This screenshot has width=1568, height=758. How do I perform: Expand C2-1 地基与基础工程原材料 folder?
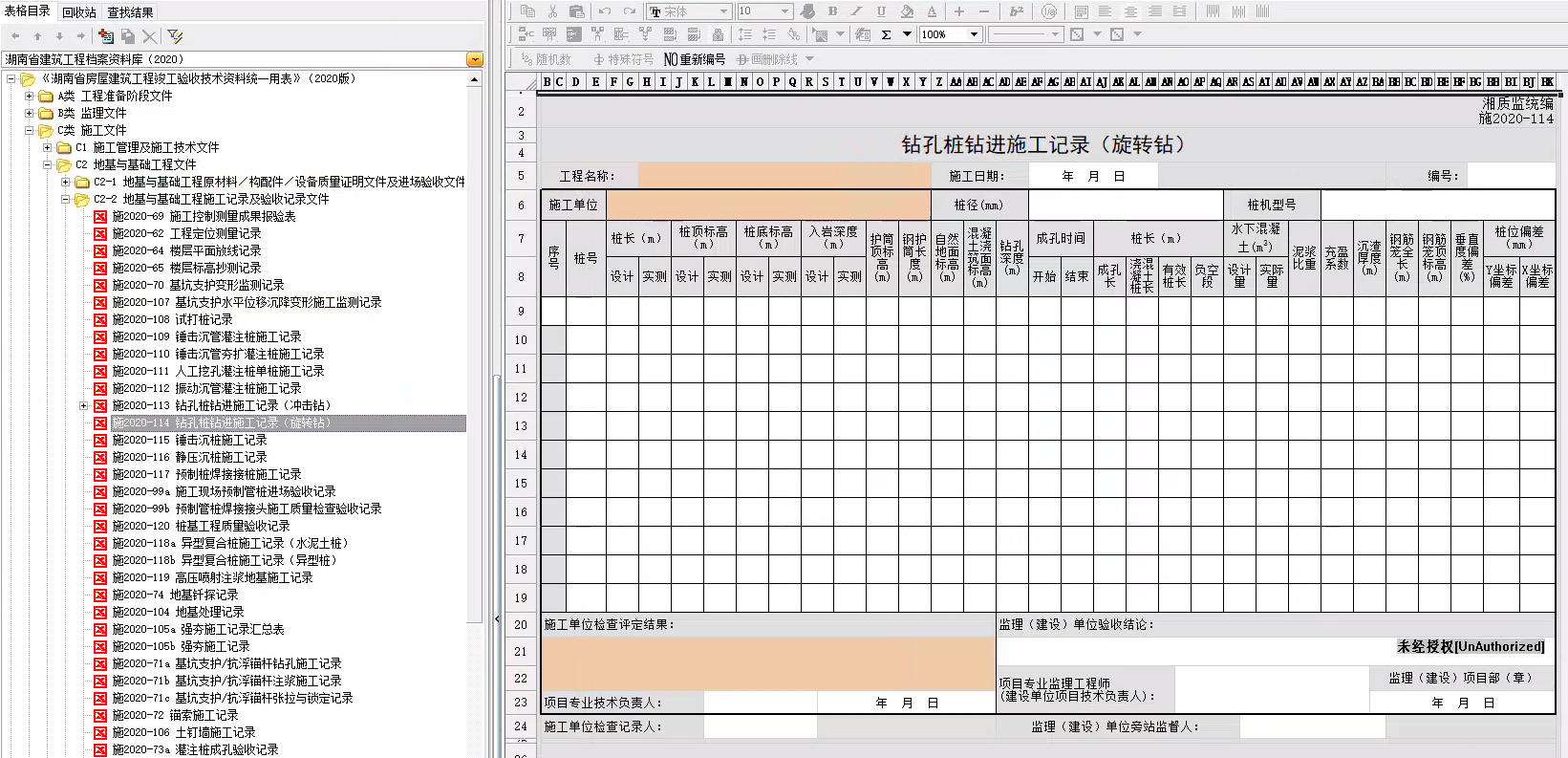tap(66, 183)
